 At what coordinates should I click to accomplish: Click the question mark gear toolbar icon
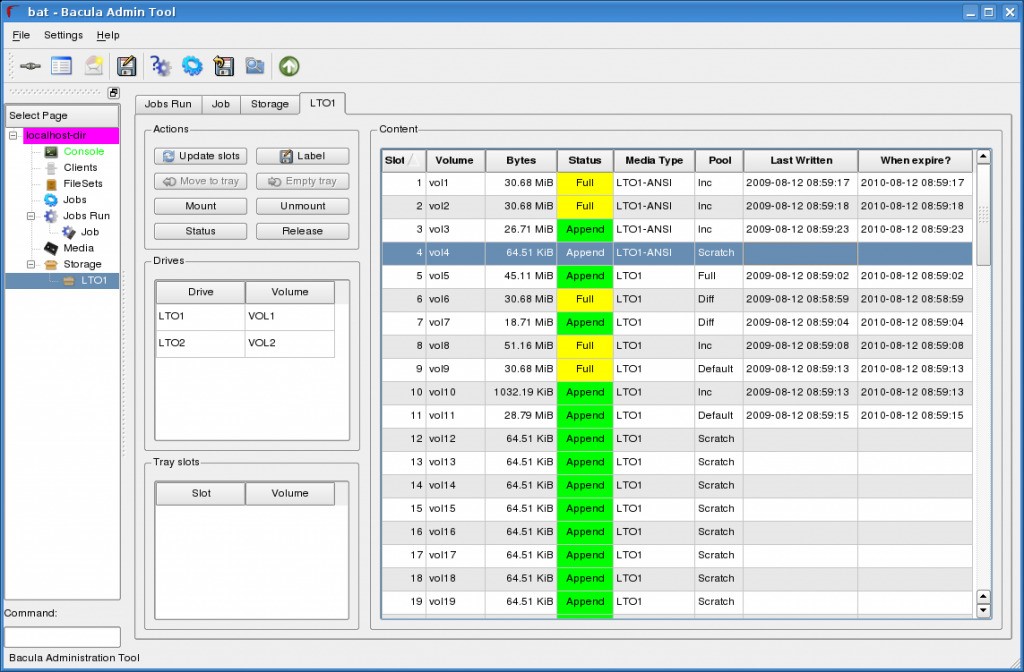[160, 67]
